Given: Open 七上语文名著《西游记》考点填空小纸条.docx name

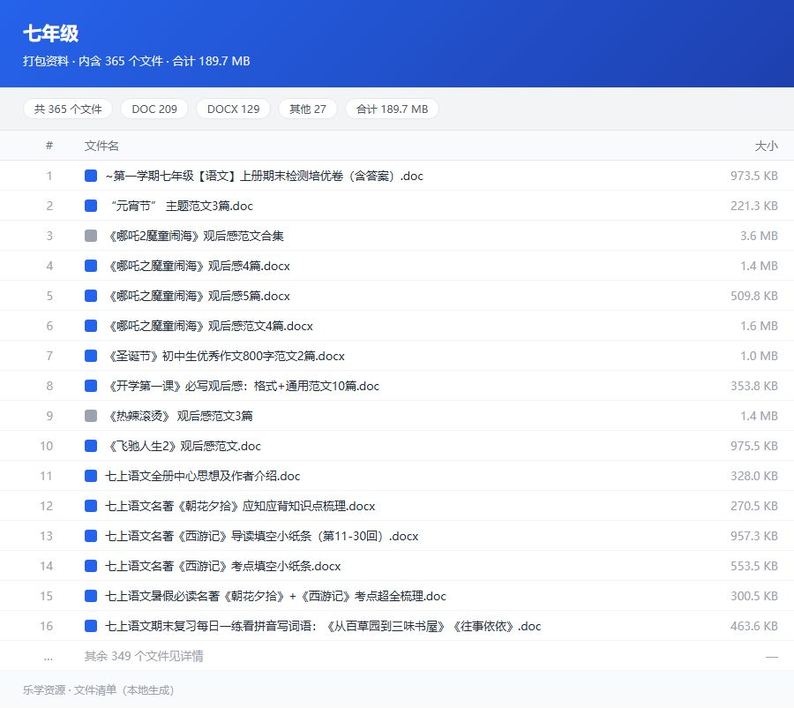Looking at the screenshot, I should point(223,566).
